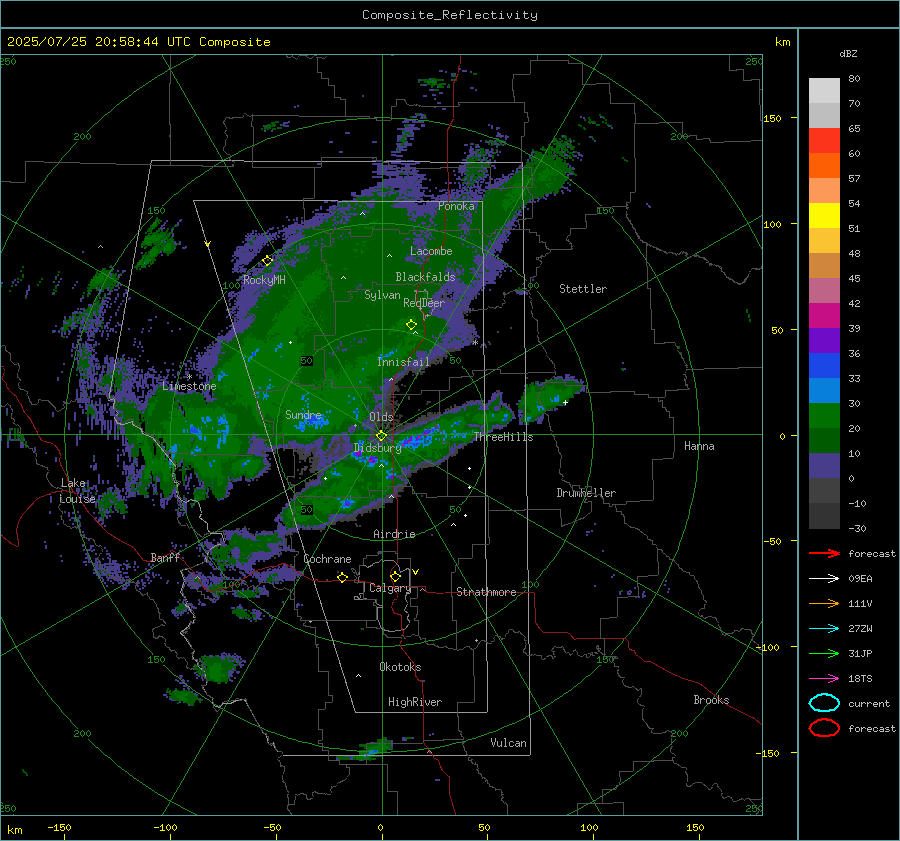The height and width of the screenshot is (841, 900).
Task: Click the Banff label
Action: (165, 557)
